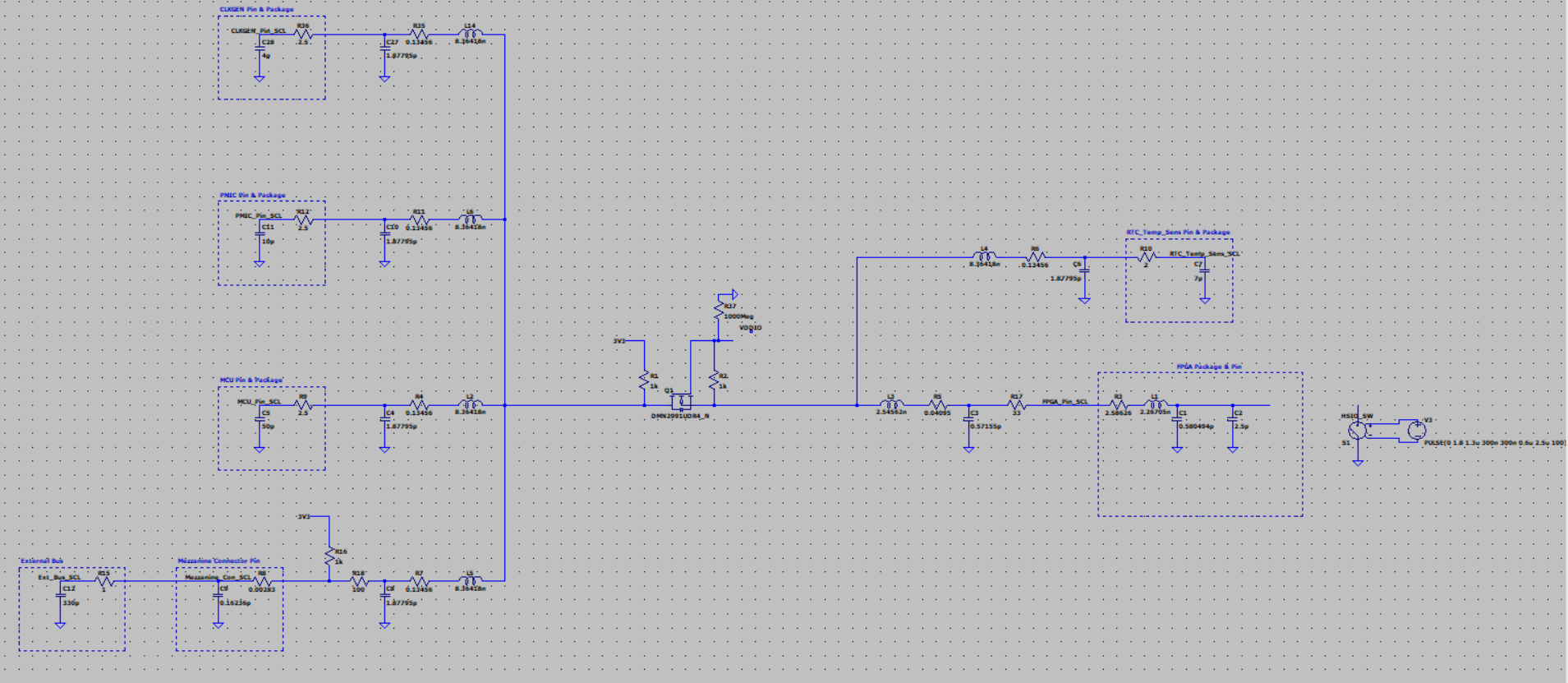Select capacitor C2 with value 2.5p

pyautogui.click(x=1233, y=420)
